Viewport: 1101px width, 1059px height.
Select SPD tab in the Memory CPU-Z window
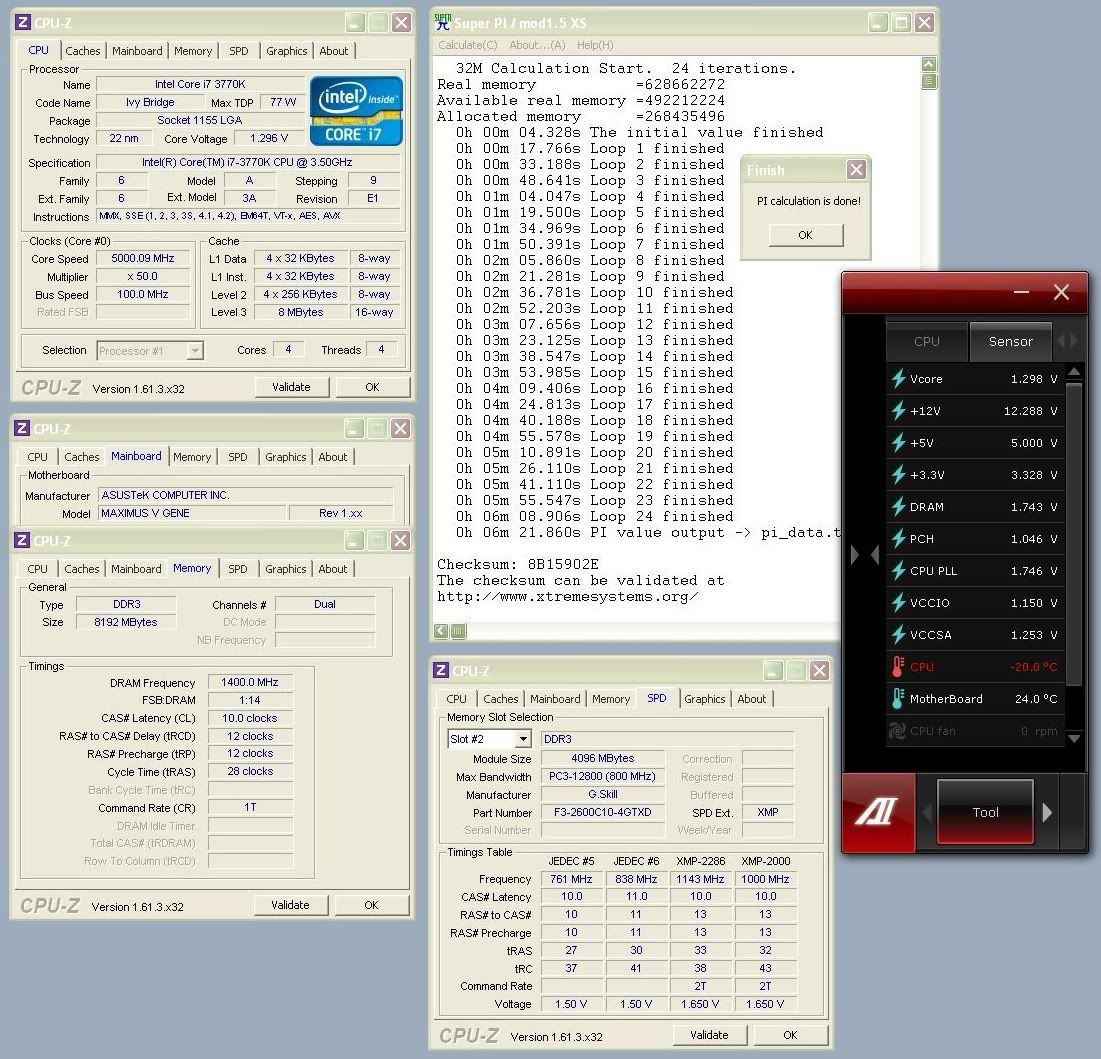coord(238,569)
